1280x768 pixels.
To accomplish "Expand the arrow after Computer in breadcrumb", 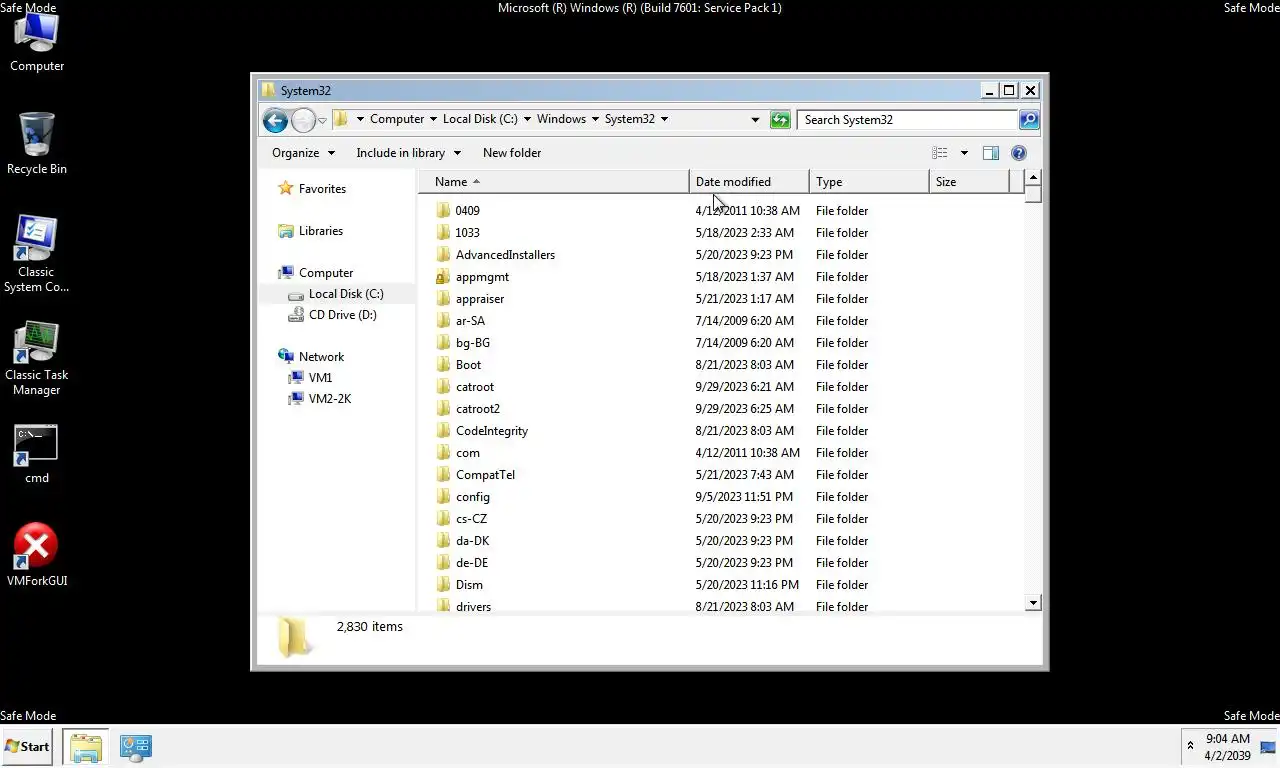I will click(x=433, y=119).
